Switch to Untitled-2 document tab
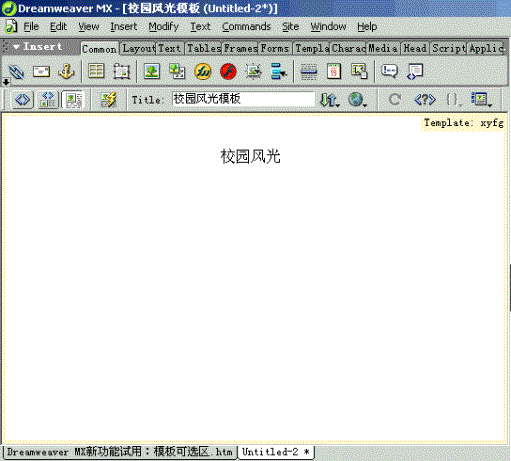 [276, 452]
